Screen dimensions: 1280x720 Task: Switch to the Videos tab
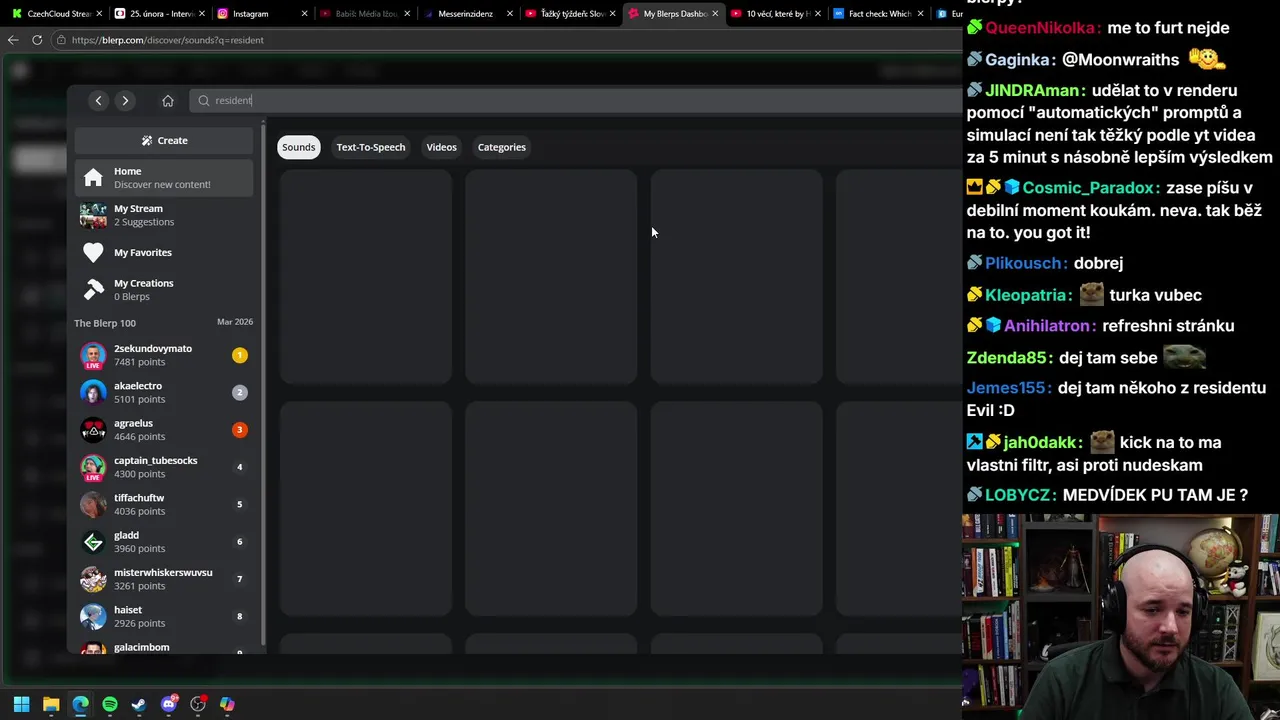point(441,147)
